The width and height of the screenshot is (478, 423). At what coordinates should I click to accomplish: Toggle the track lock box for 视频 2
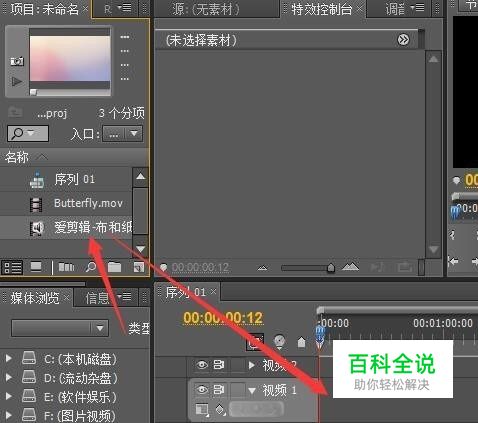(238, 365)
